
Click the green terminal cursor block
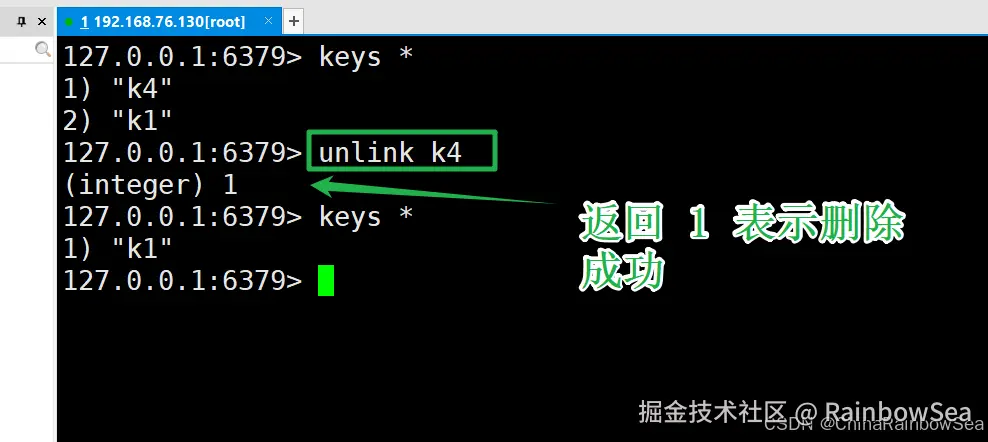[x=326, y=281]
